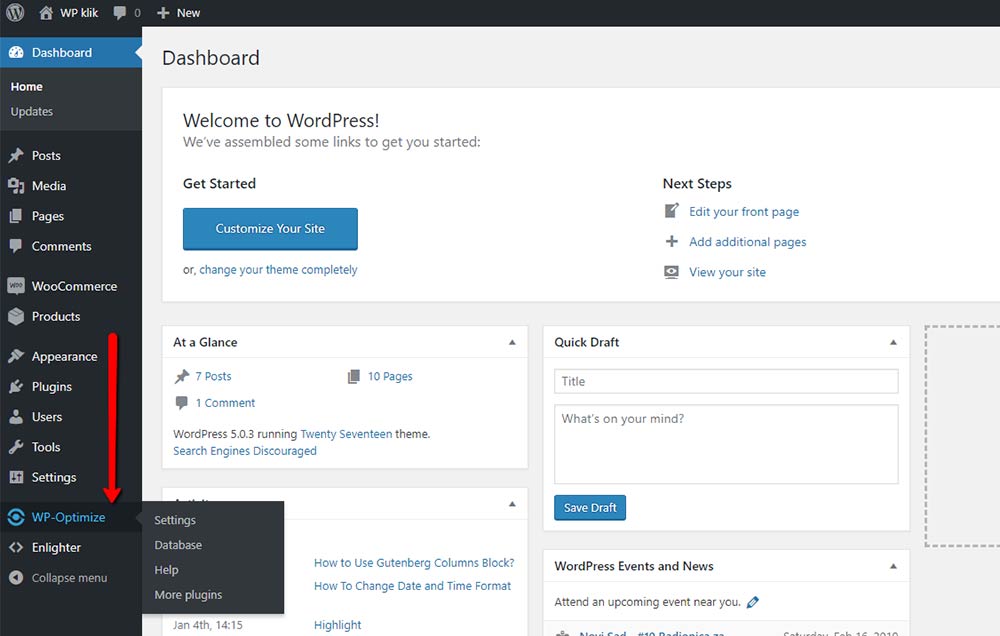The height and width of the screenshot is (636, 1000).
Task: Click Add additional pages link
Action: point(747,242)
